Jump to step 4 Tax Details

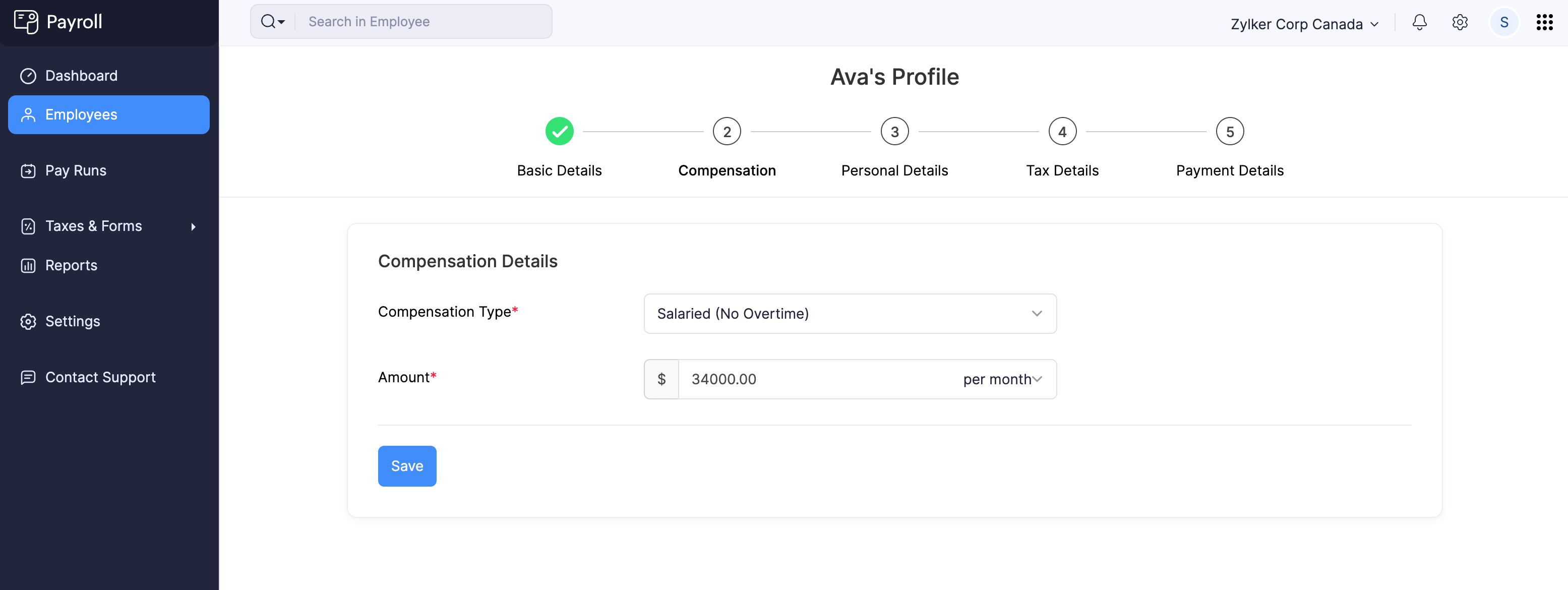[x=1062, y=132]
